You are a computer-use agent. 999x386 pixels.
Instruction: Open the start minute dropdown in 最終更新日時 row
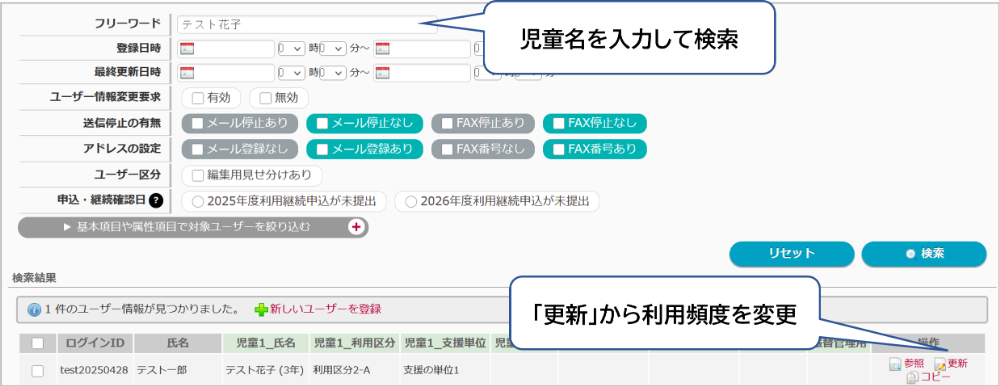tap(333, 73)
